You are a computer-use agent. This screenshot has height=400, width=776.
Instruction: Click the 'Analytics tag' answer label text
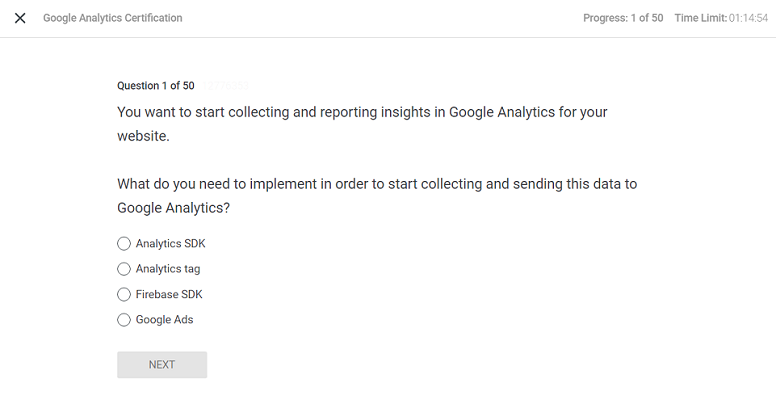coord(168,269)
